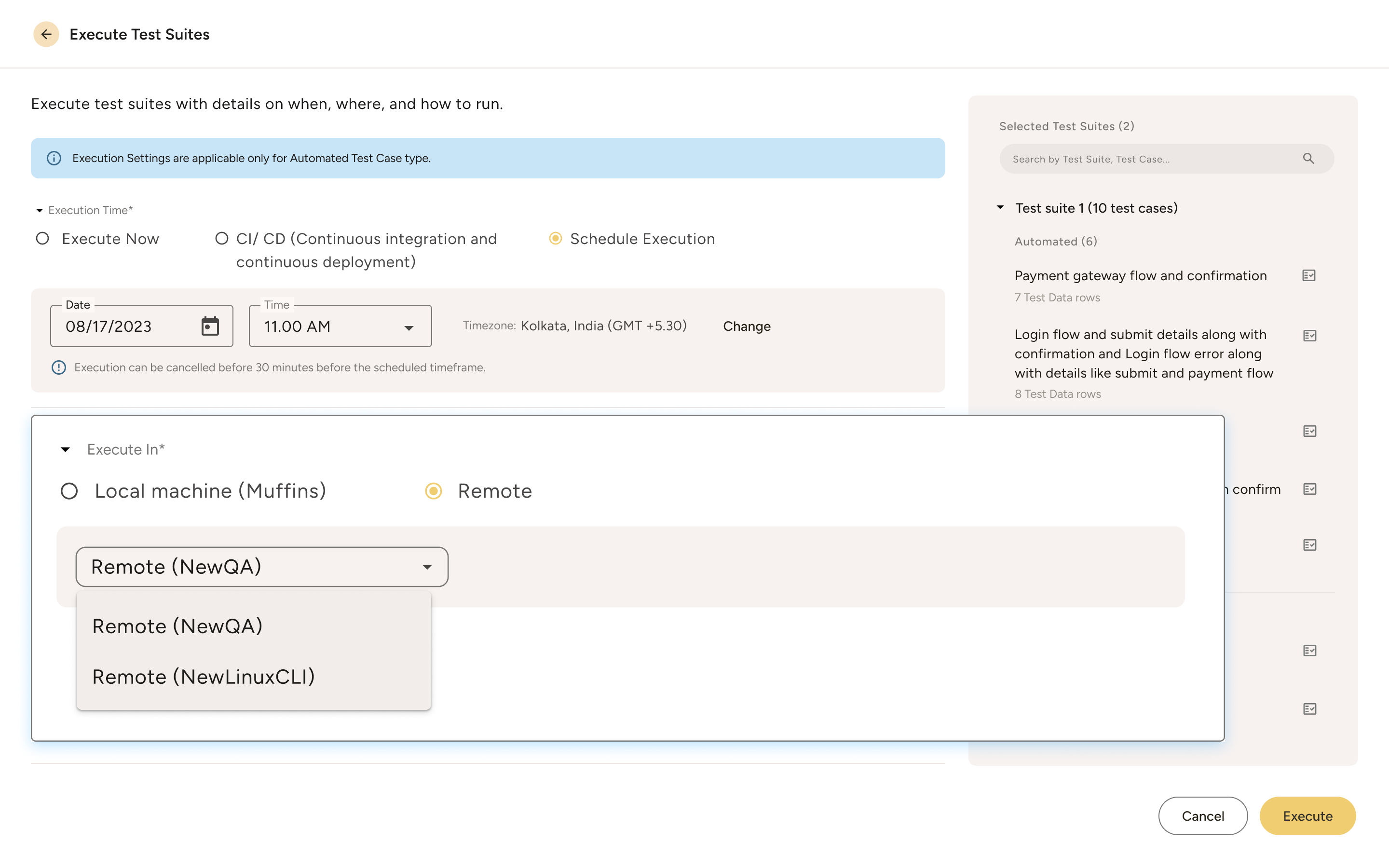Select Remote (NewLinuxCLI) from the dropdown list
The image size is (1389, 868).
(204, 676)
